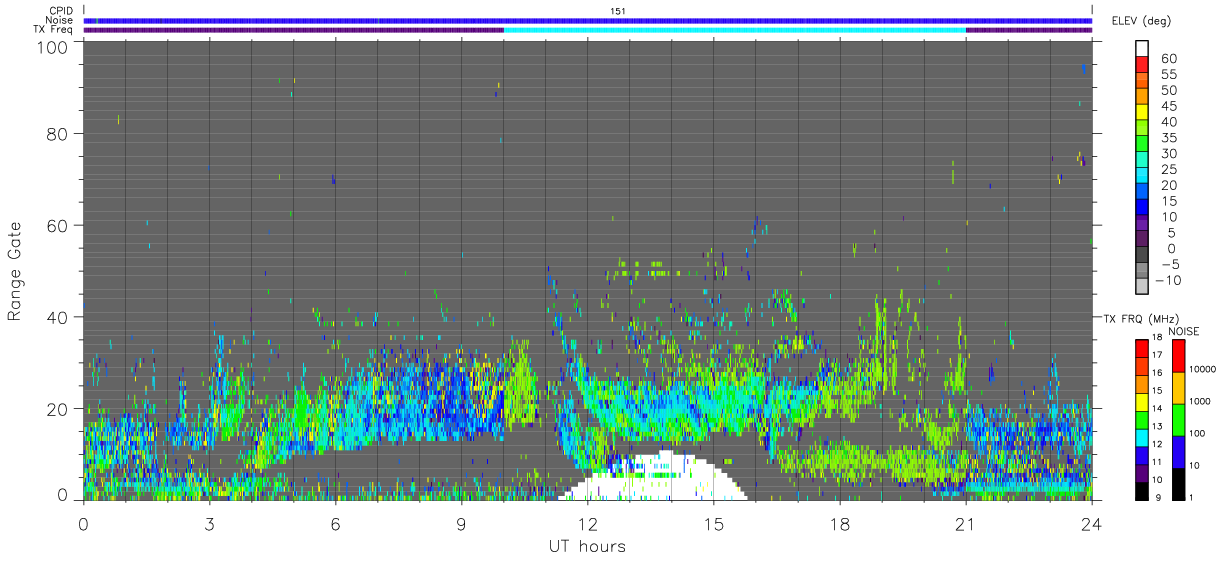
Task: Click the red swatch in NOISE colorbar
Action: pos(1178,356)
